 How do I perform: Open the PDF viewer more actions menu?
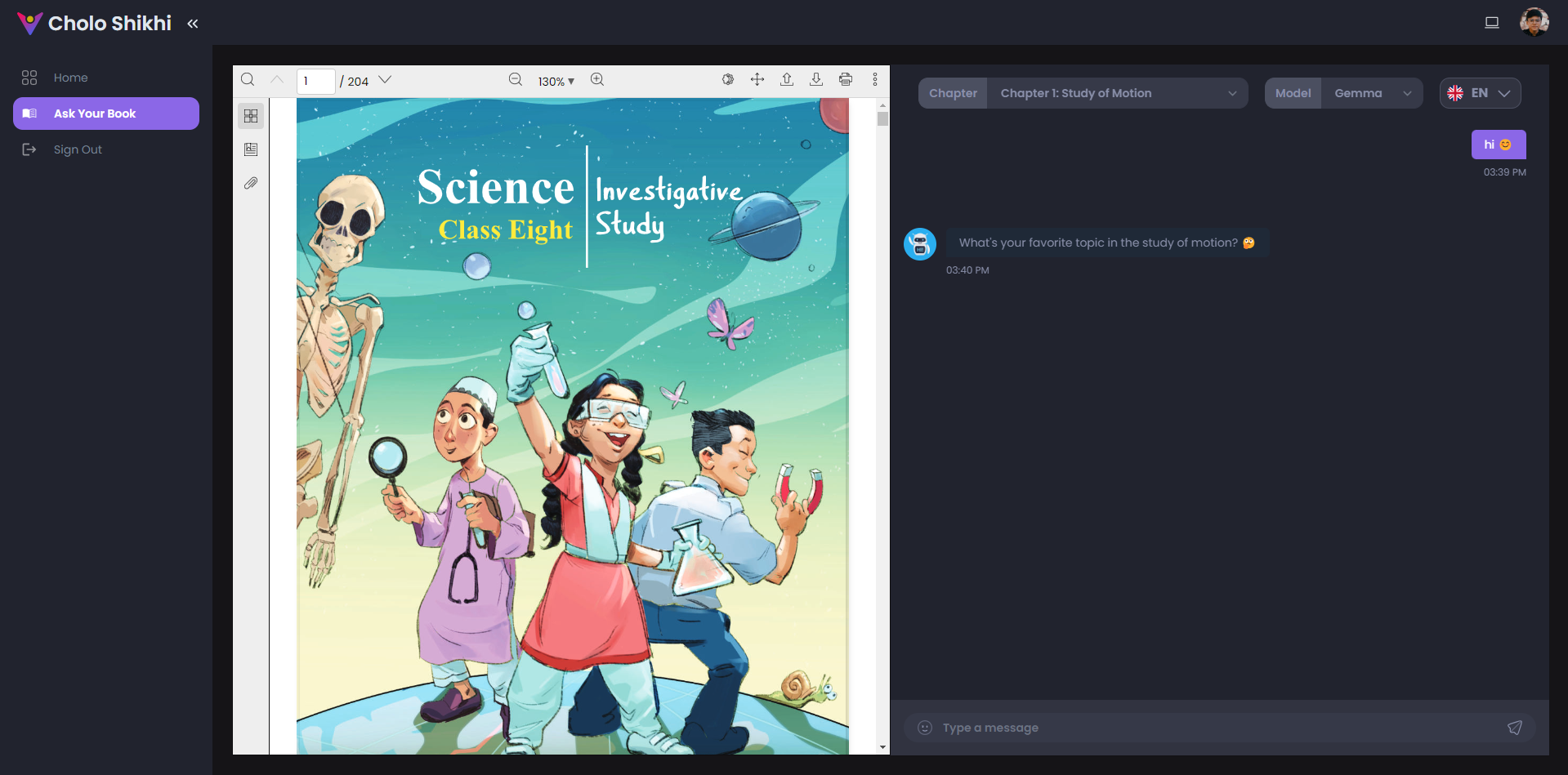[x=875, y=80]
